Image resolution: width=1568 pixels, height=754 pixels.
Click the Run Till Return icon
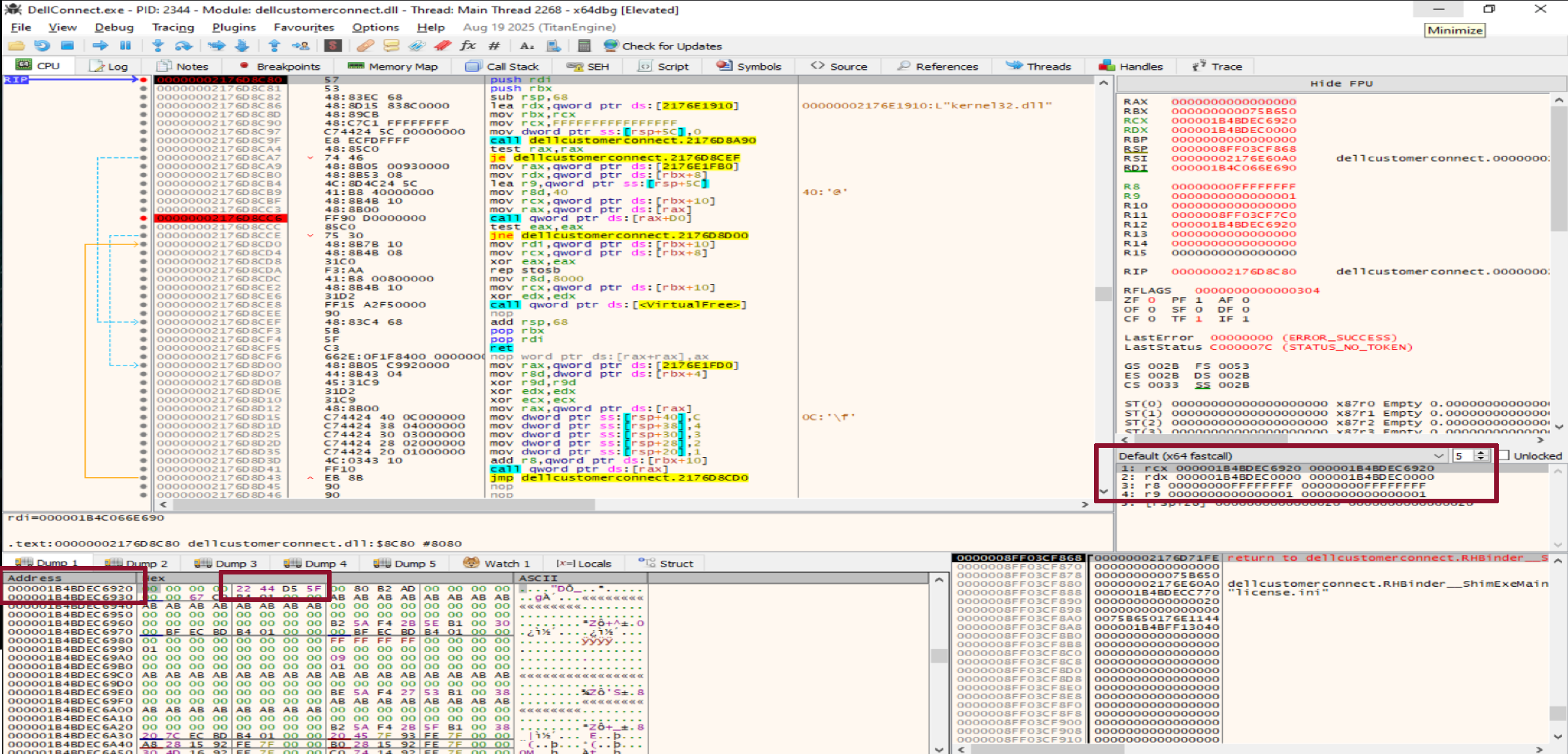(x=274, y=46)
